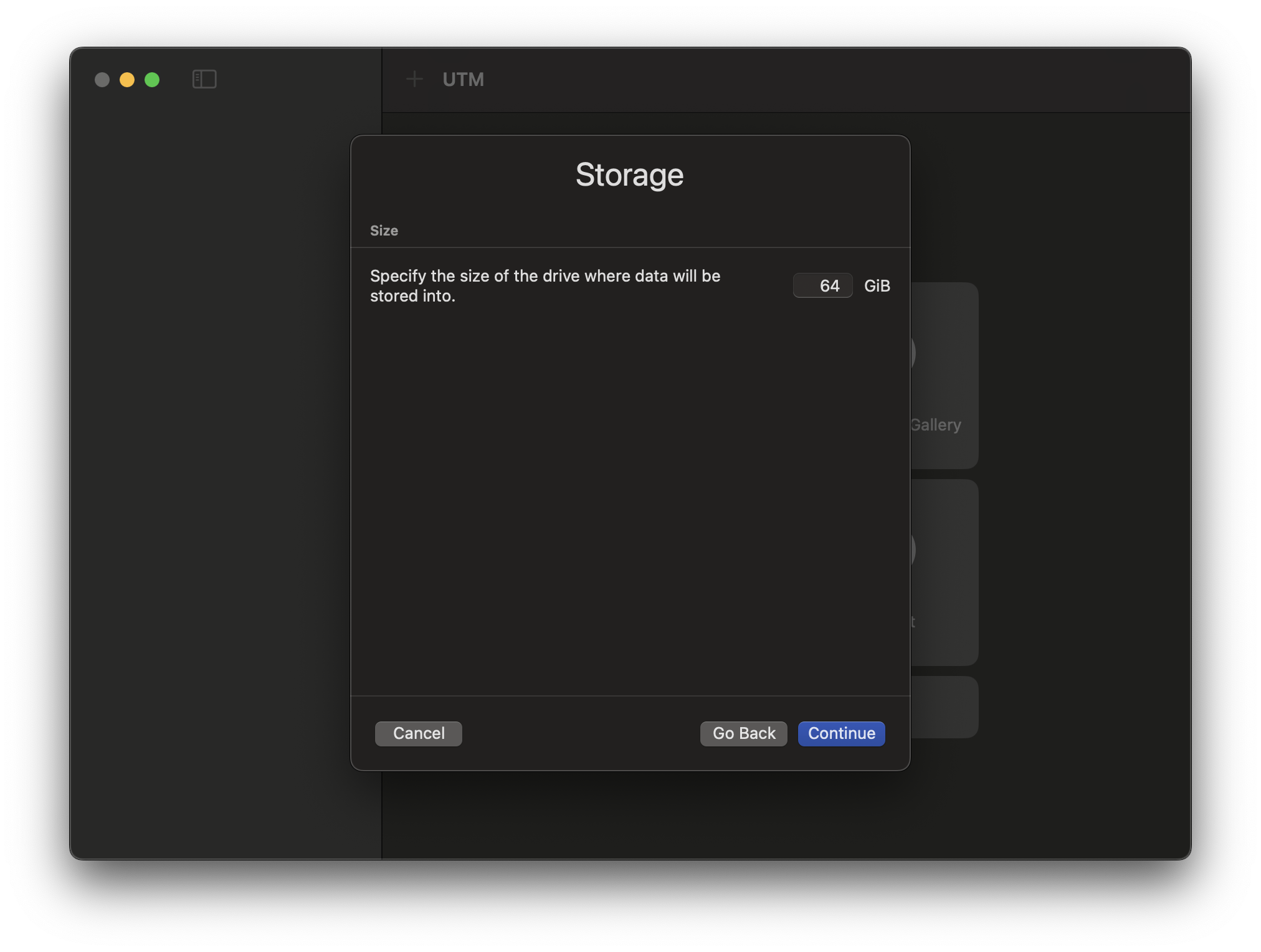Toggle the sidebar panel icon

click(x=204, y=79)
